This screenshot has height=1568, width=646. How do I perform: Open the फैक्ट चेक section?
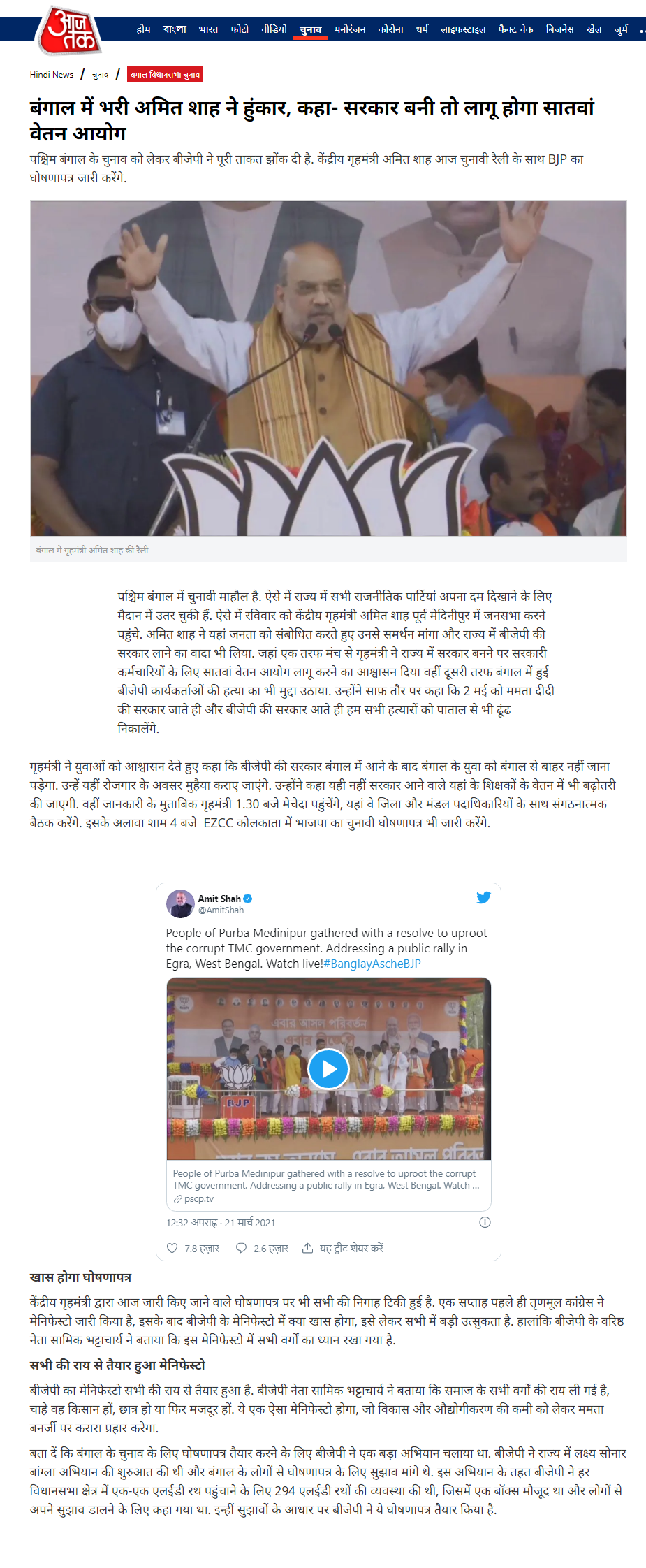pos(515,29)
